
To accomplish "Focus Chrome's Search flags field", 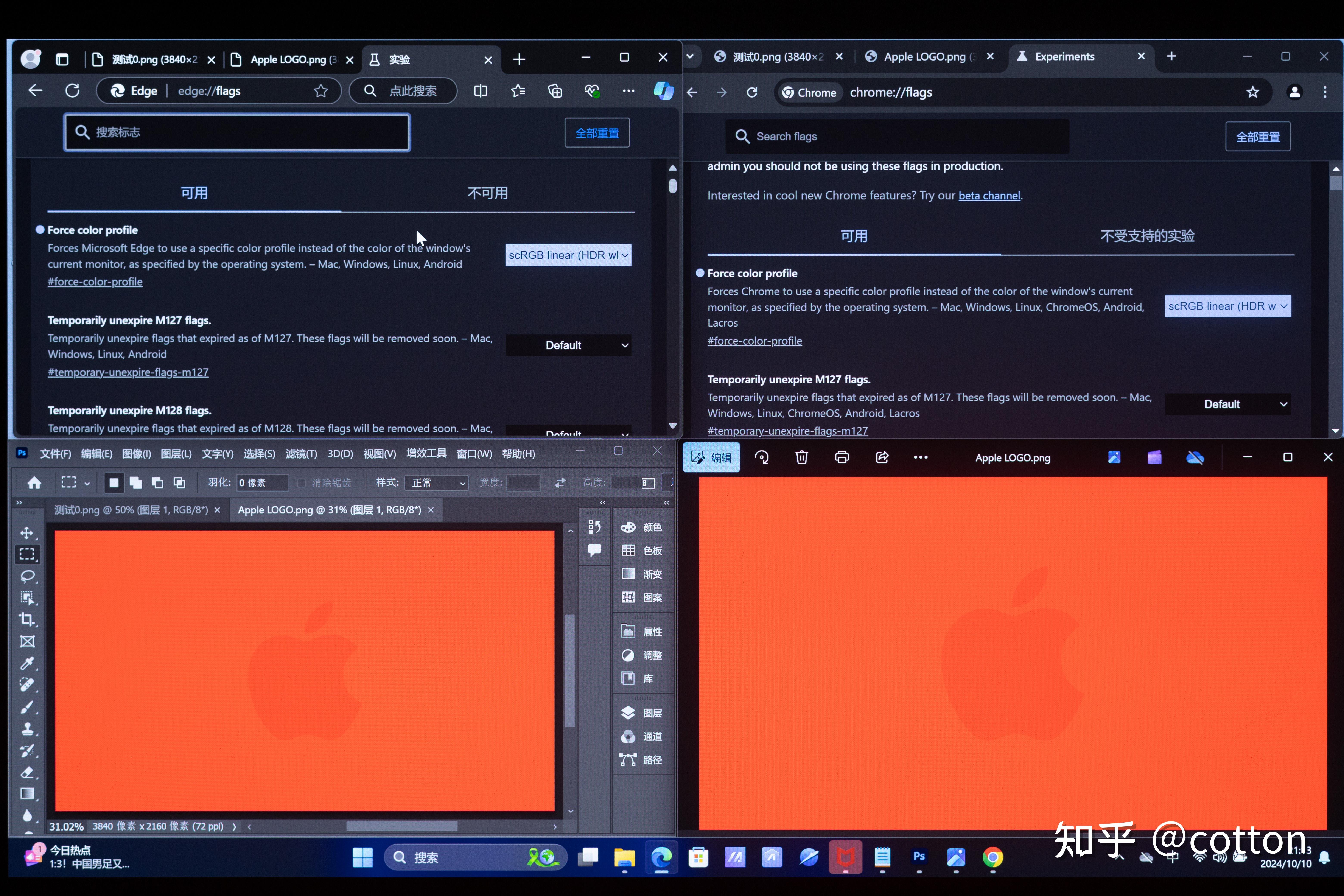I will point(897,137).
